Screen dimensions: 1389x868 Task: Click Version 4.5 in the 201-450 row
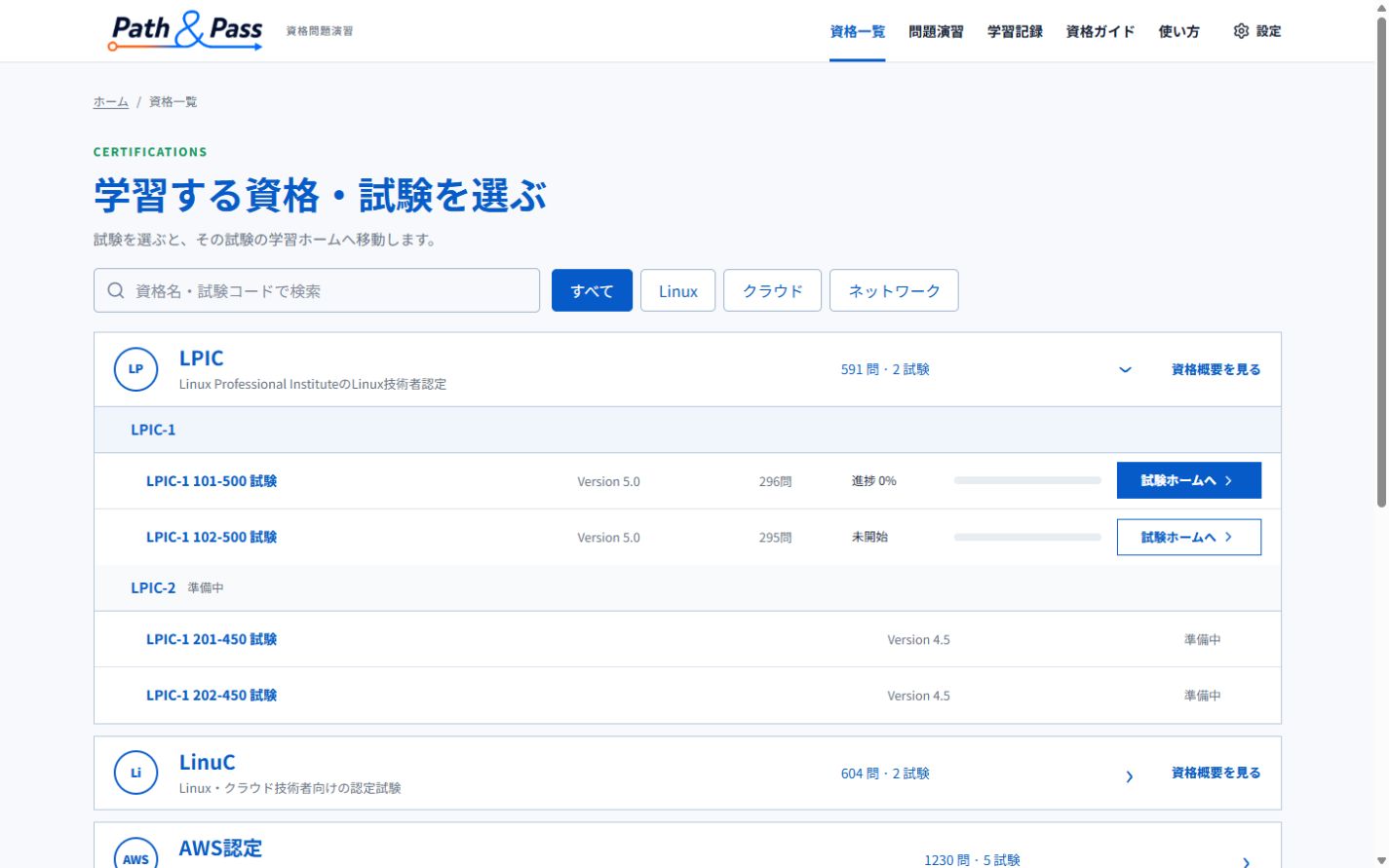click(918, 640)
